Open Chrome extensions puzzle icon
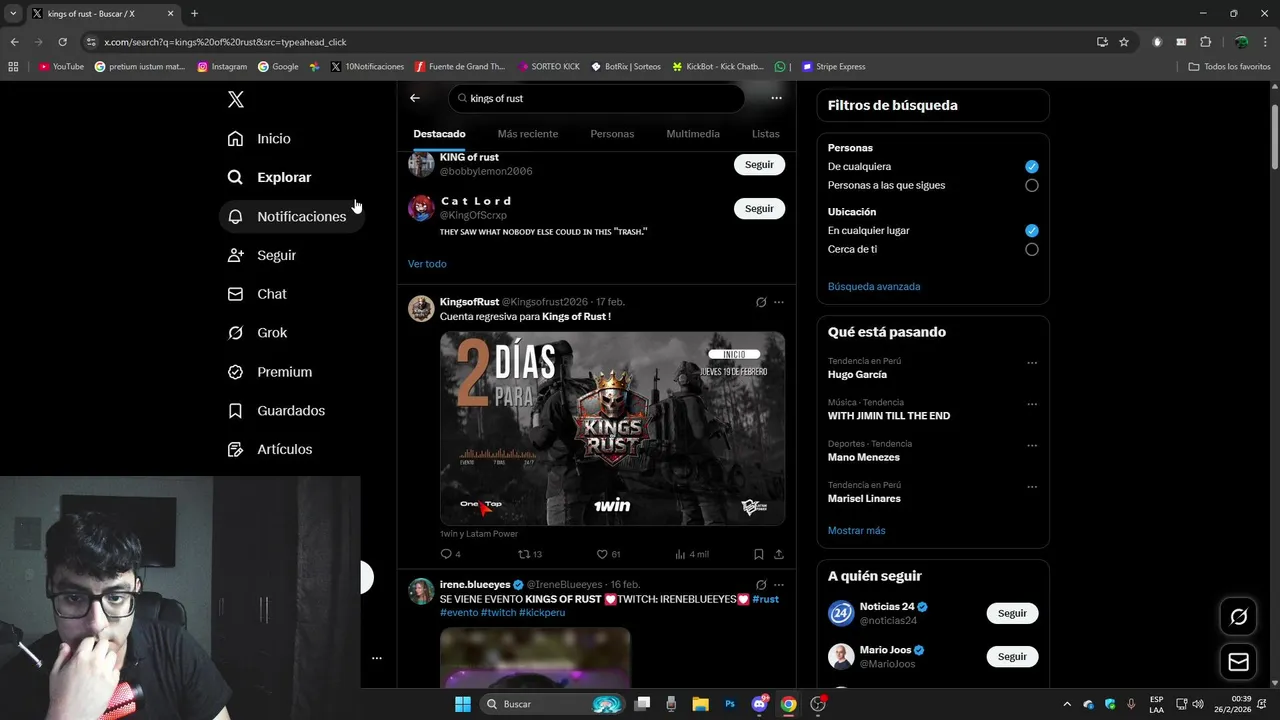This screenshot has width=1280, height=720. (x=1205, y=42)
